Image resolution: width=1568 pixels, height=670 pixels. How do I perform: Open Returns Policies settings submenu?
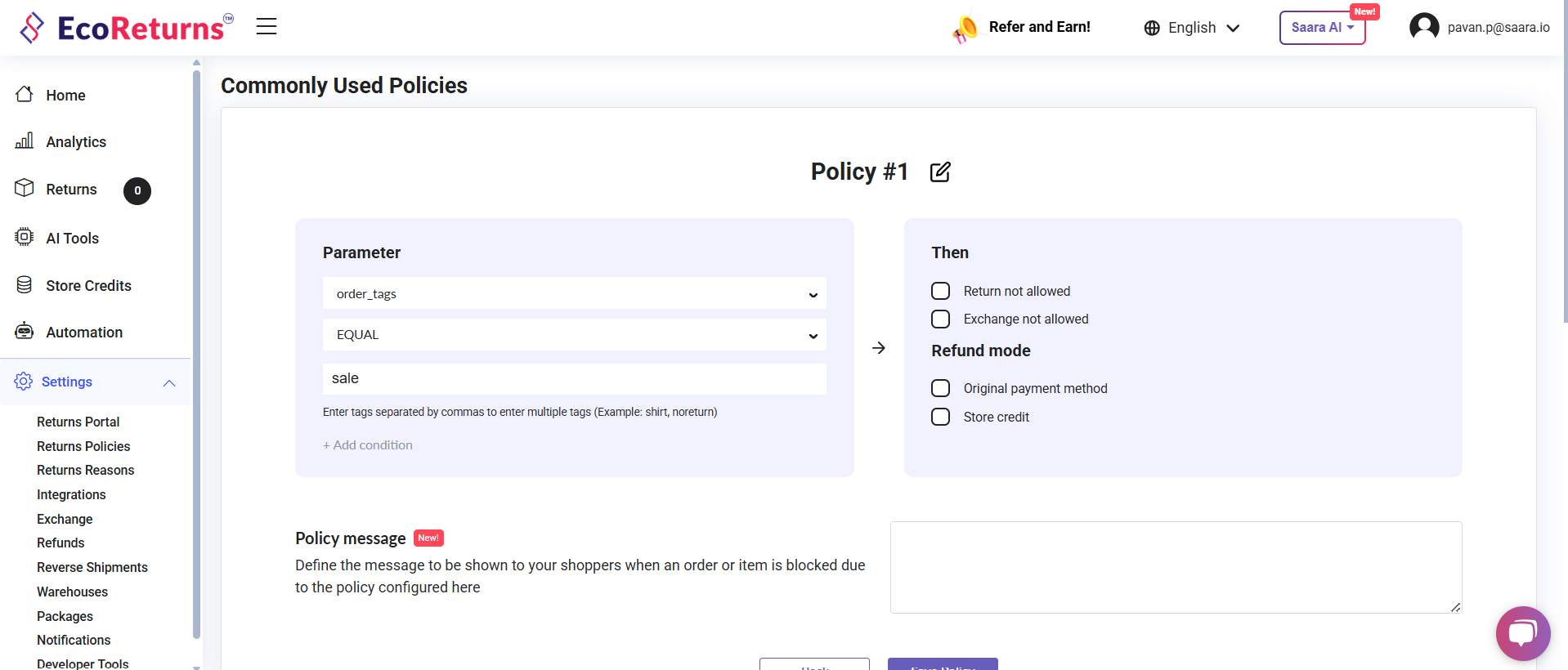(83, 446)
